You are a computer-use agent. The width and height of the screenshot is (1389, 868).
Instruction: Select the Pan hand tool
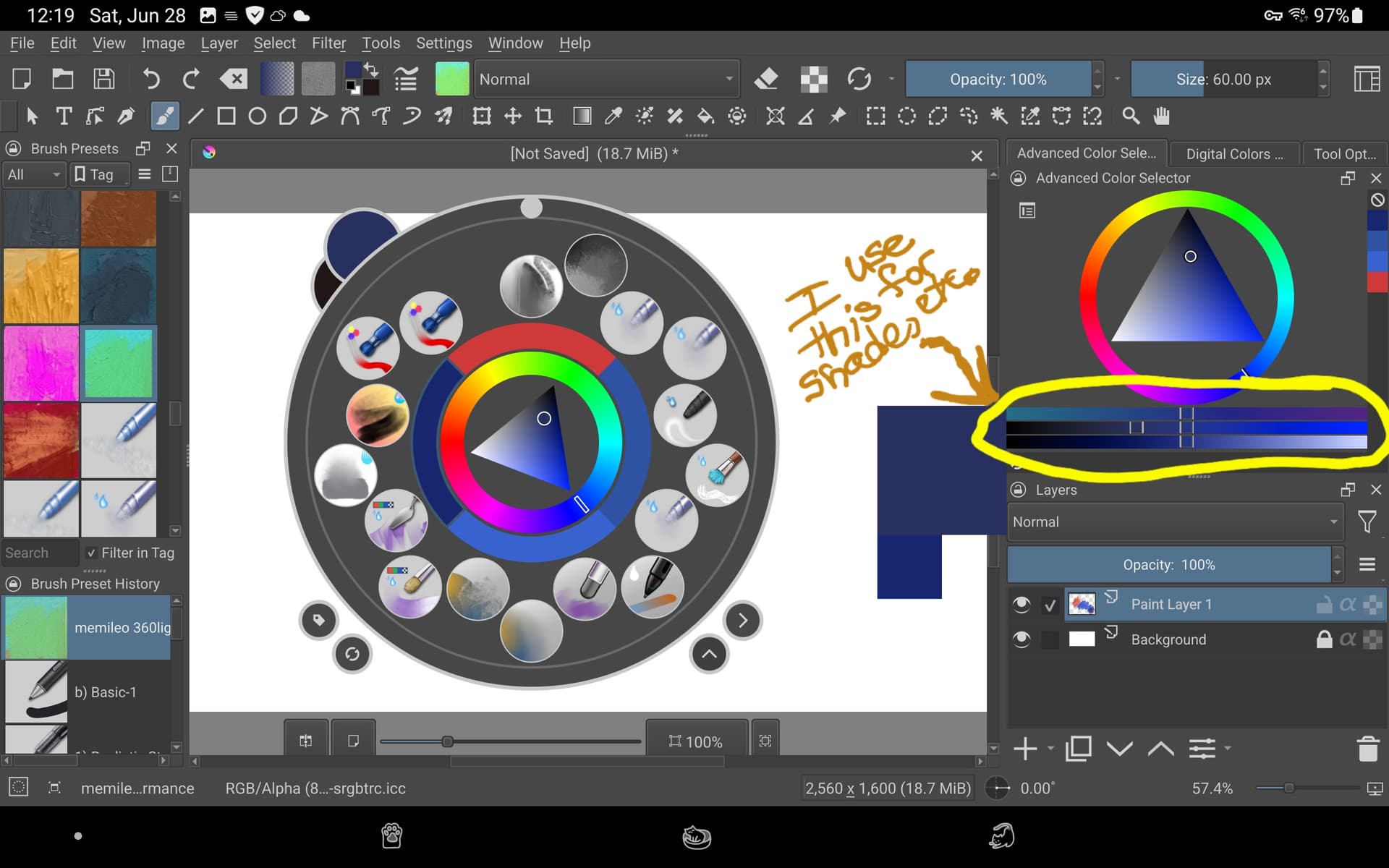click(1162, 116)
